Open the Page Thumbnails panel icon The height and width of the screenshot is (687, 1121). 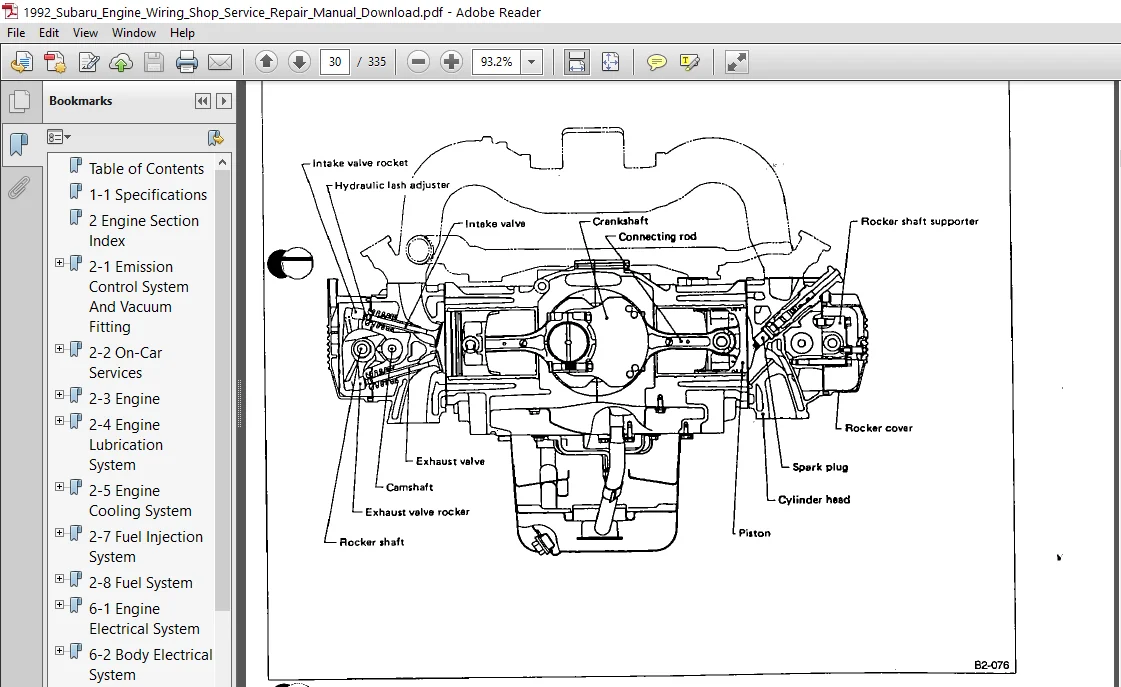point(19,101)
